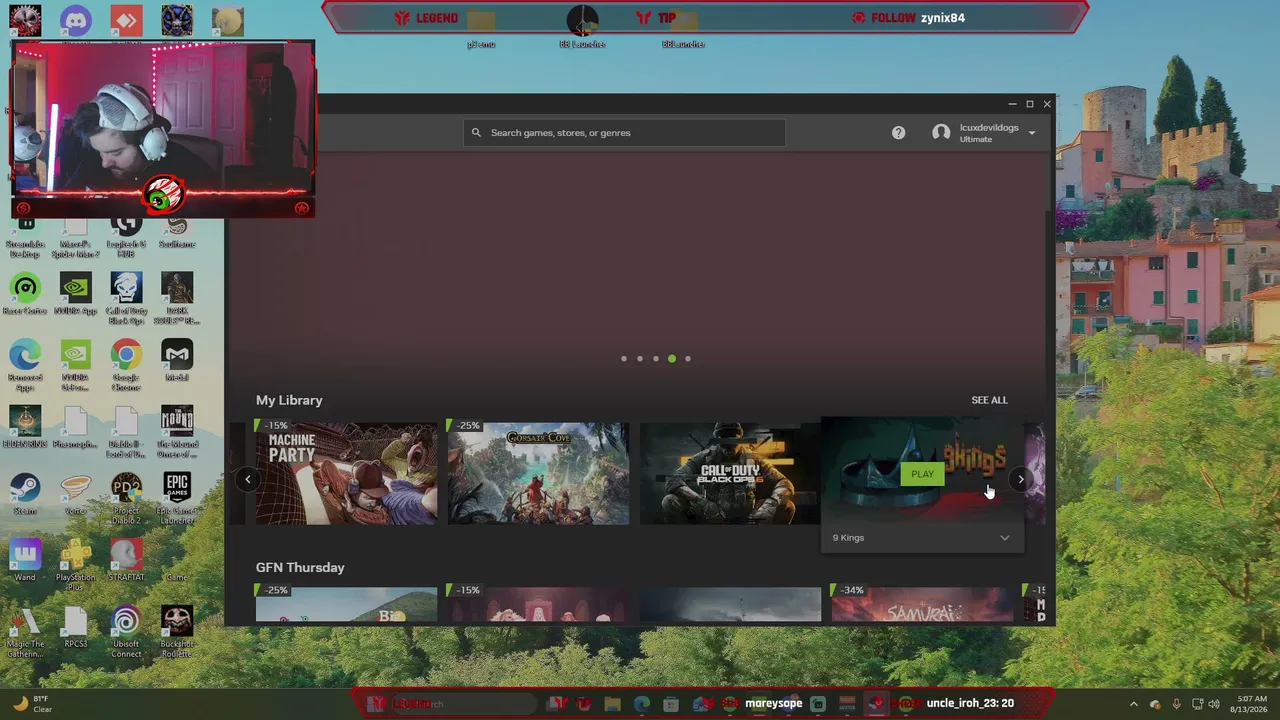Launch the Elden Ring desktop shortcut
The width and height of the screenshot is (1280, 720).
[25, 427]
